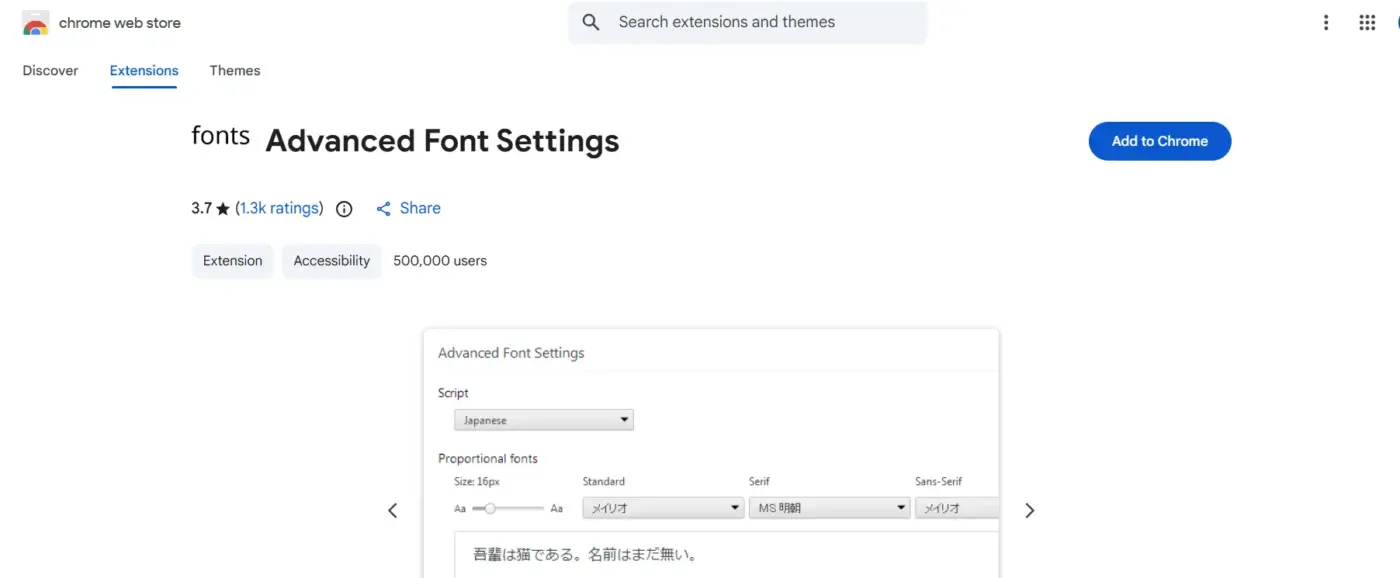Open the three-dot more options menu
Viewport: 1400px width, 578px height.
point(1326,23)
